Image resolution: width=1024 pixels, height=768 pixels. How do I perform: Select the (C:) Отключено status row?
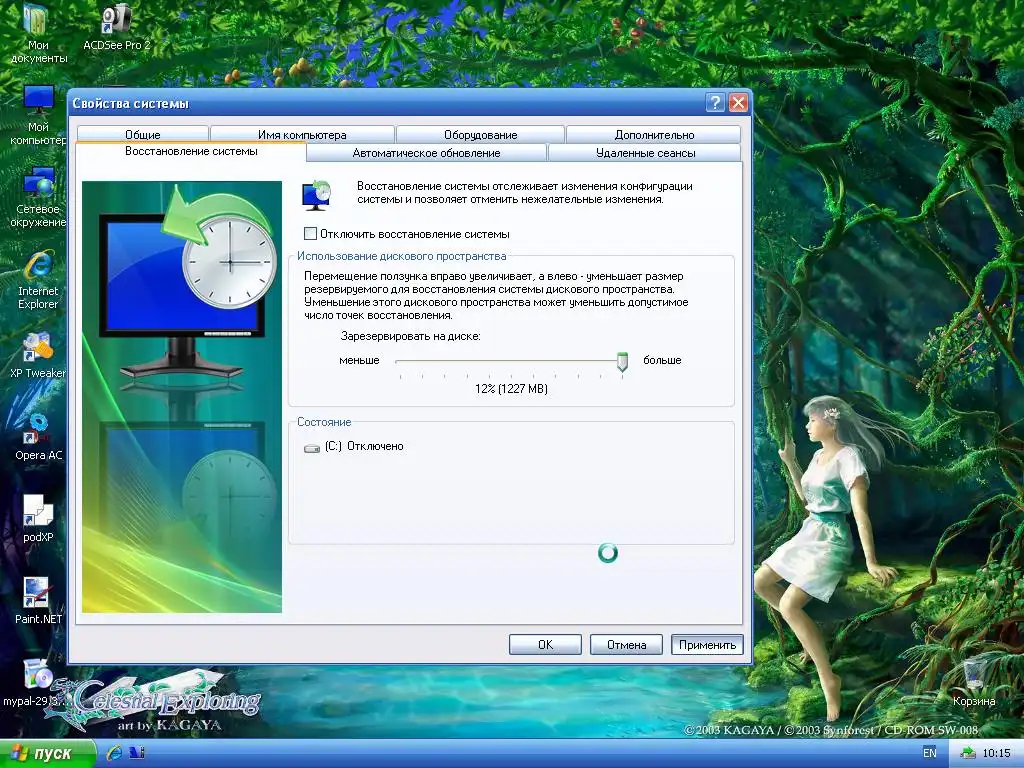(x=355, y=447)
